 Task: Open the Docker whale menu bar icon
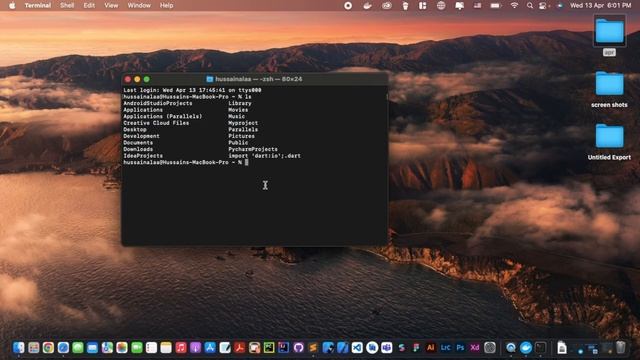click(x=367, y=5)
